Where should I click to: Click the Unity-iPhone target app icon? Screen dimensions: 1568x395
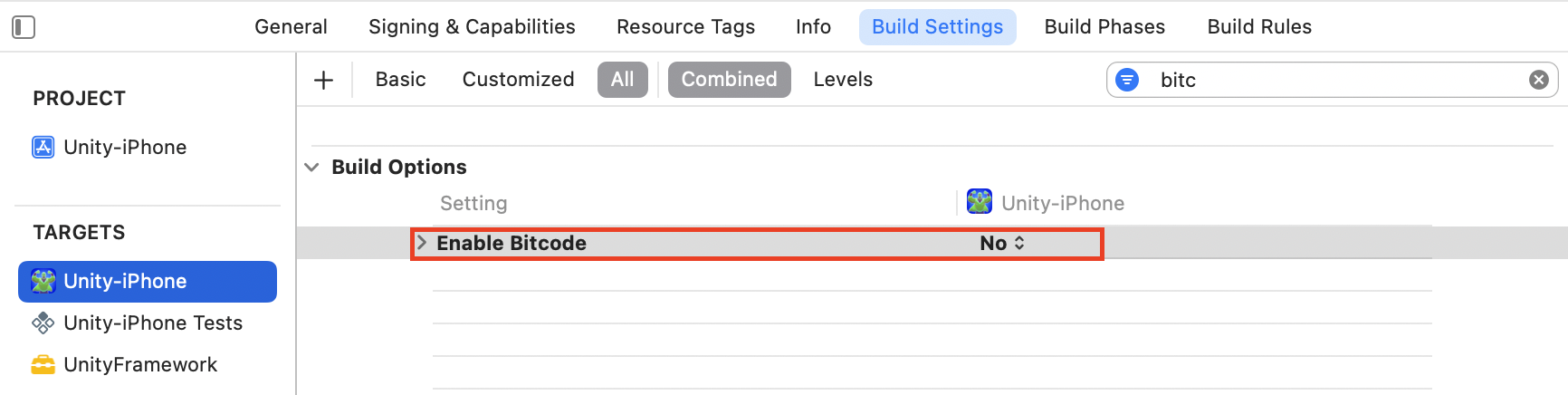(43, 281)
